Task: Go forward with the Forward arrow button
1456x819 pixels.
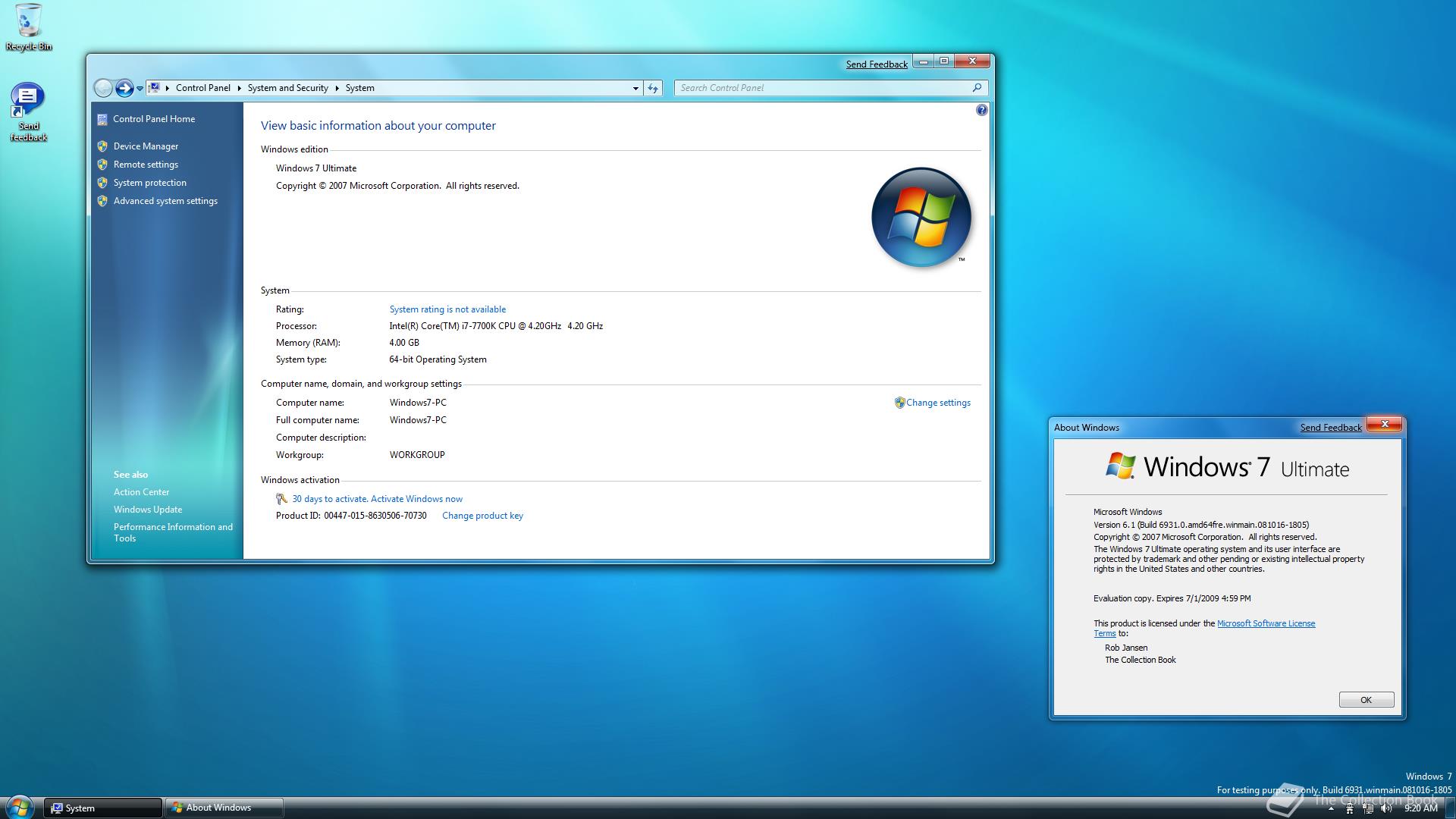Action: [124, 88]
